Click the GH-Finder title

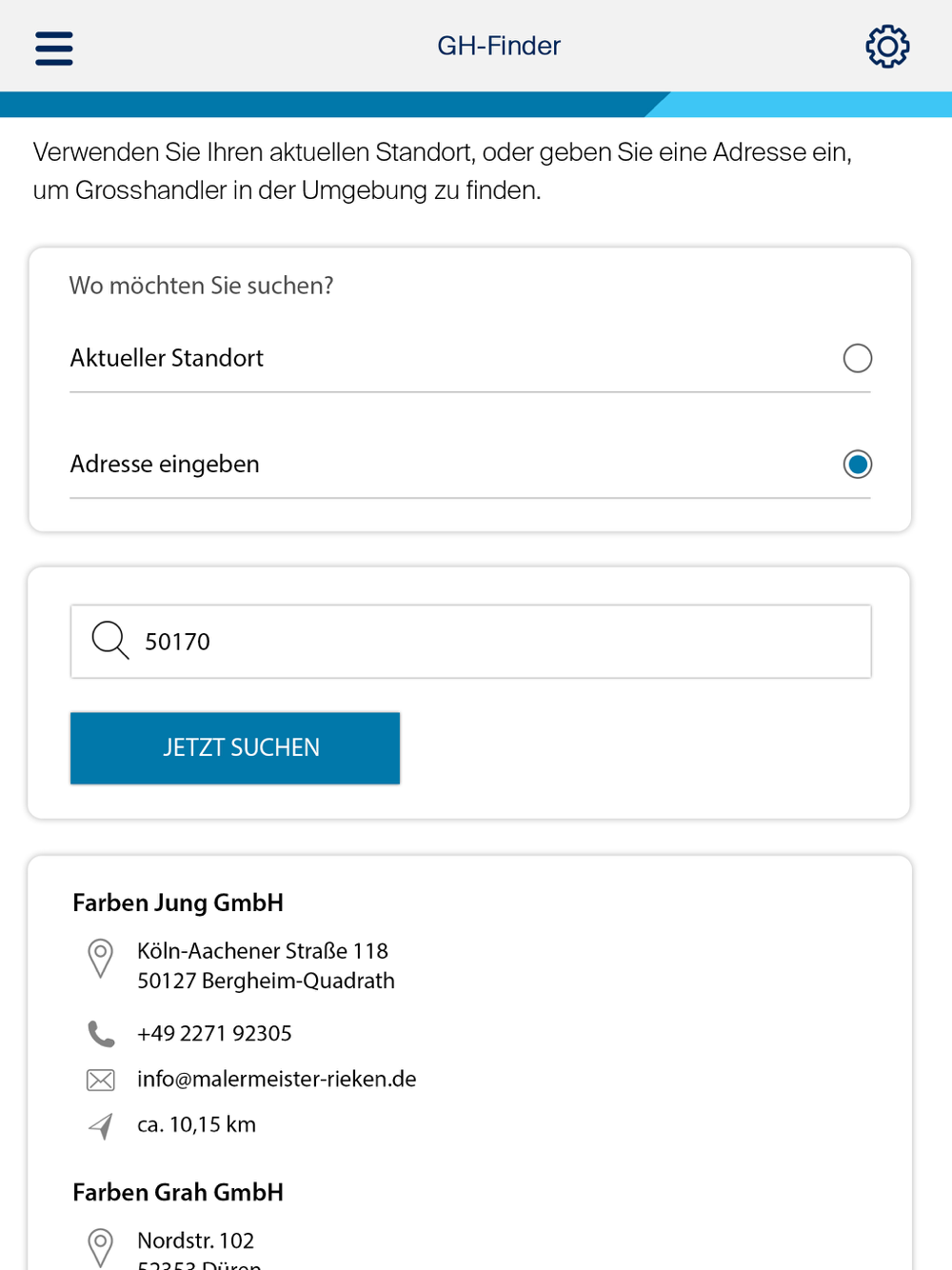(x=499, y=46)
